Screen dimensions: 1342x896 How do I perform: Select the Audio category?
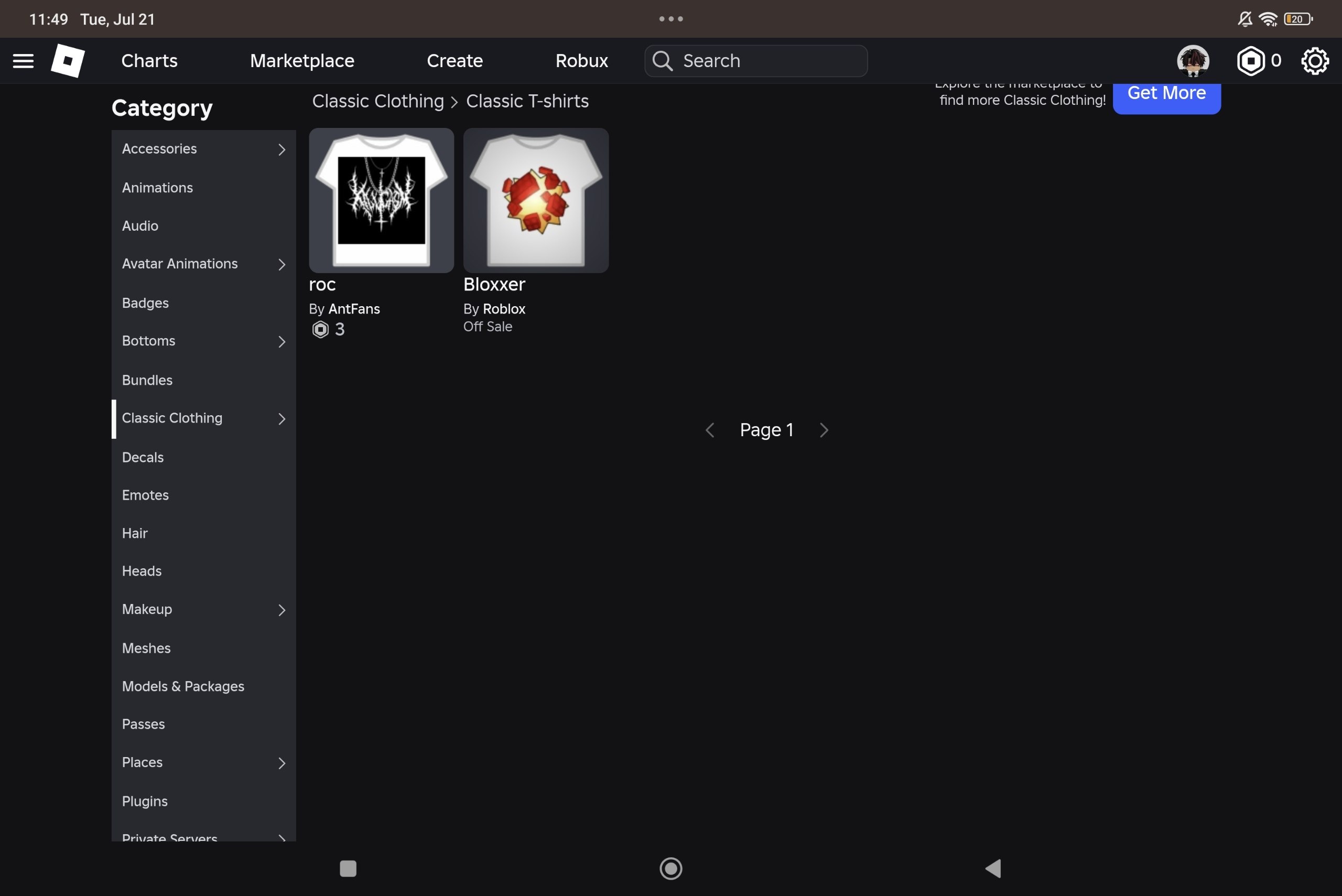tap(203, 226)
